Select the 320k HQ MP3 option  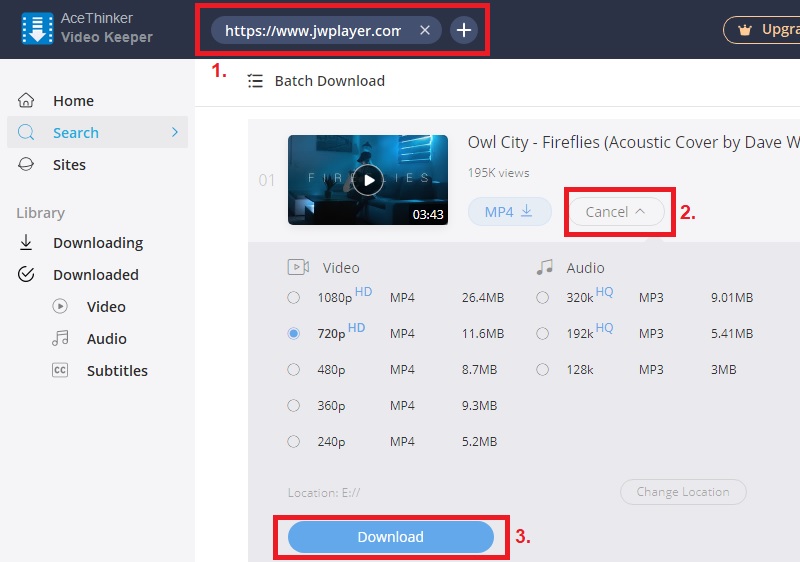coord(542,297)
